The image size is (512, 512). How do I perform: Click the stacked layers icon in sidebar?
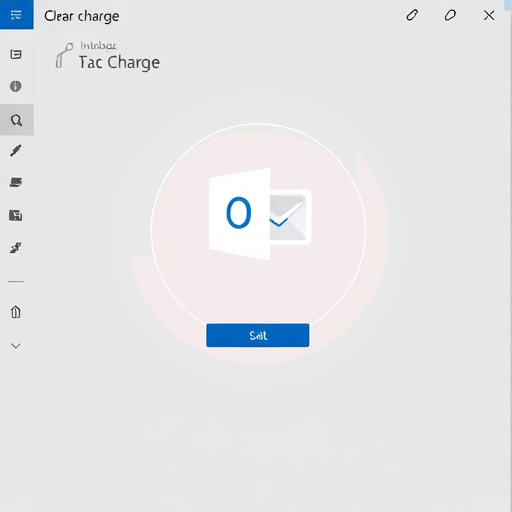[x=16, y=182]
